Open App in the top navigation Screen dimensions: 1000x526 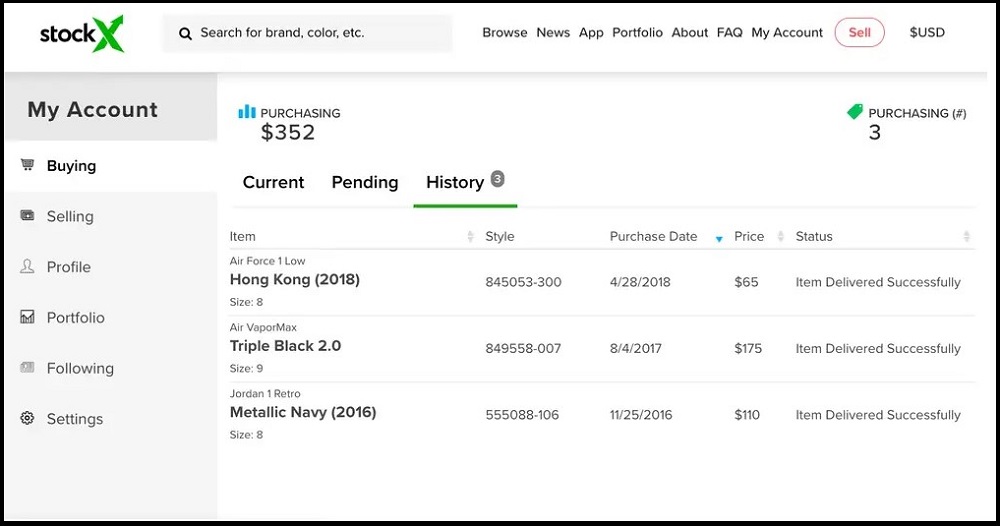tap(591, 33)
